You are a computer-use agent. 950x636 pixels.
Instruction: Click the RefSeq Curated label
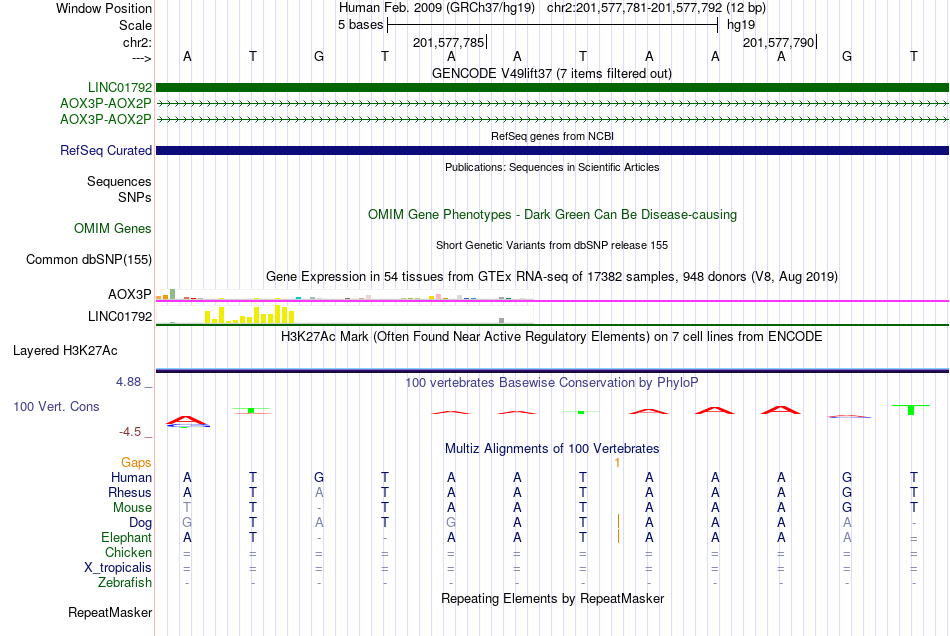[105, 150]
